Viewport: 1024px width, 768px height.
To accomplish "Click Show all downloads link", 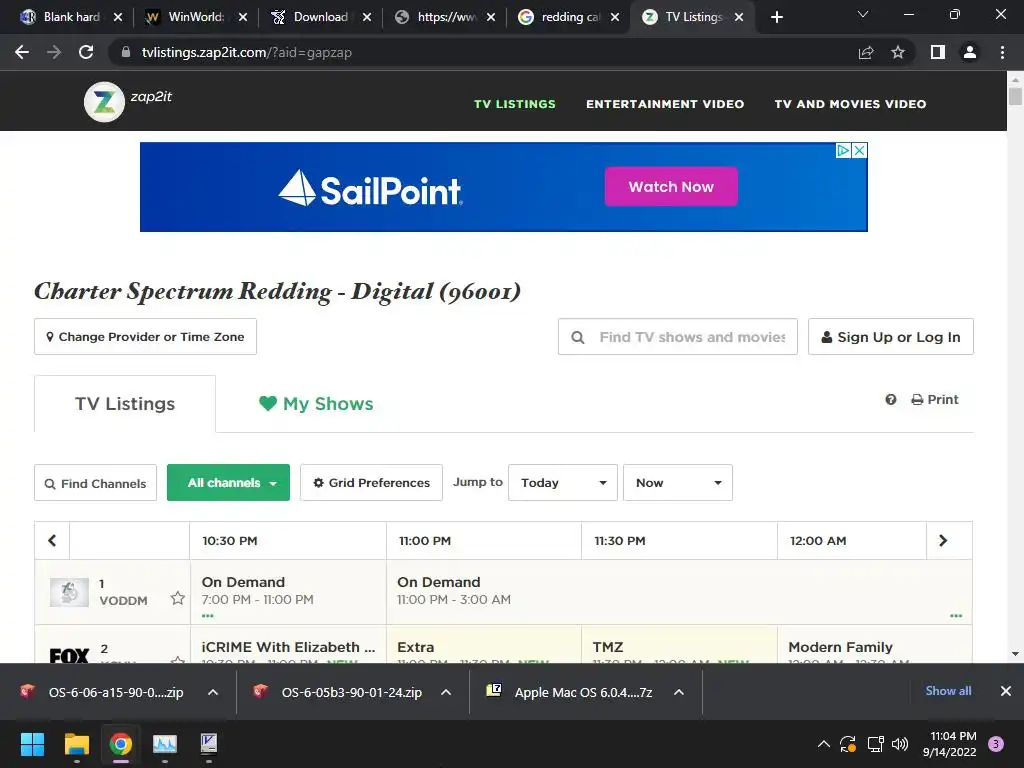I will (x=948, y=691).
